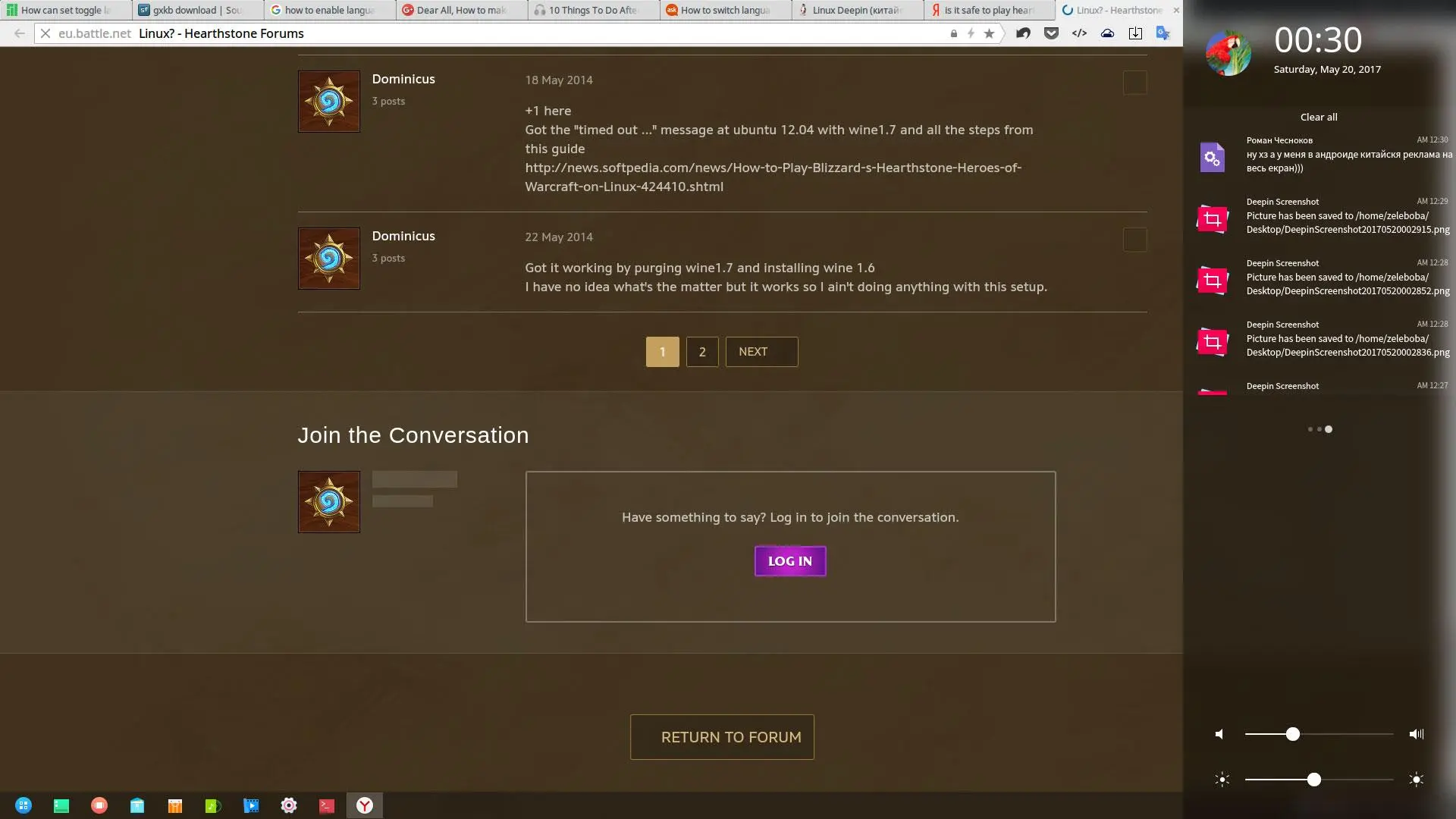Launch the green music player from dock
The height and width of the screenshot is (819, 1456).
coord(213,805)
